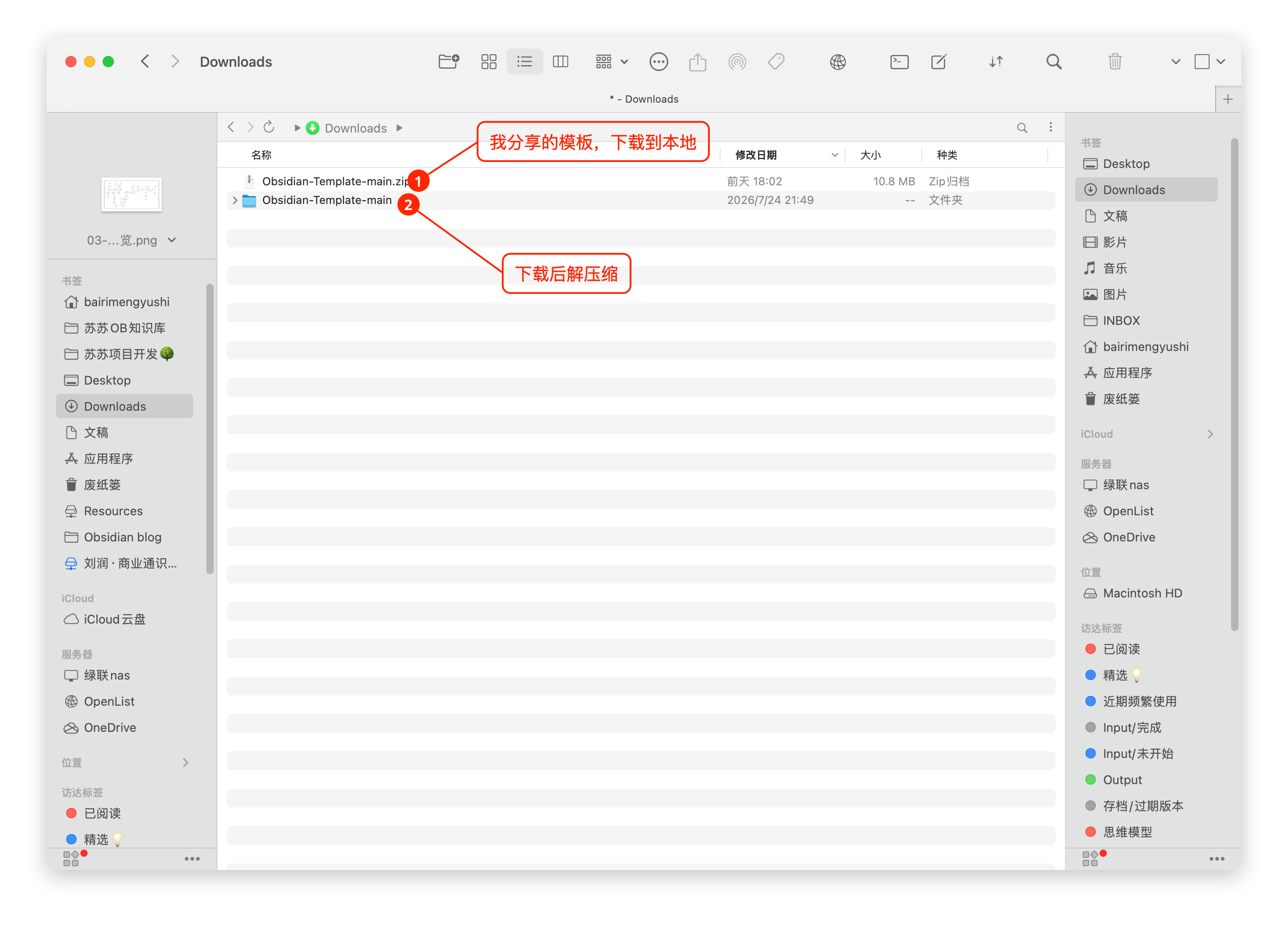Open the more actions ellipsis menu
This screenshot has height=926, width=1288.
pyautogui.click(x=659, y=61)
